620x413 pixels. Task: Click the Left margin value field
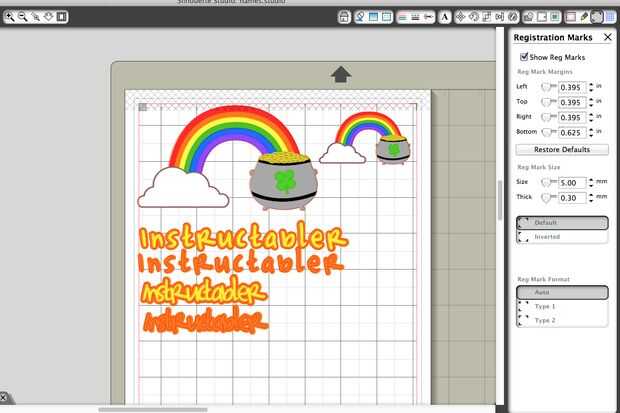pyautogui.click(x=572, y=87)
